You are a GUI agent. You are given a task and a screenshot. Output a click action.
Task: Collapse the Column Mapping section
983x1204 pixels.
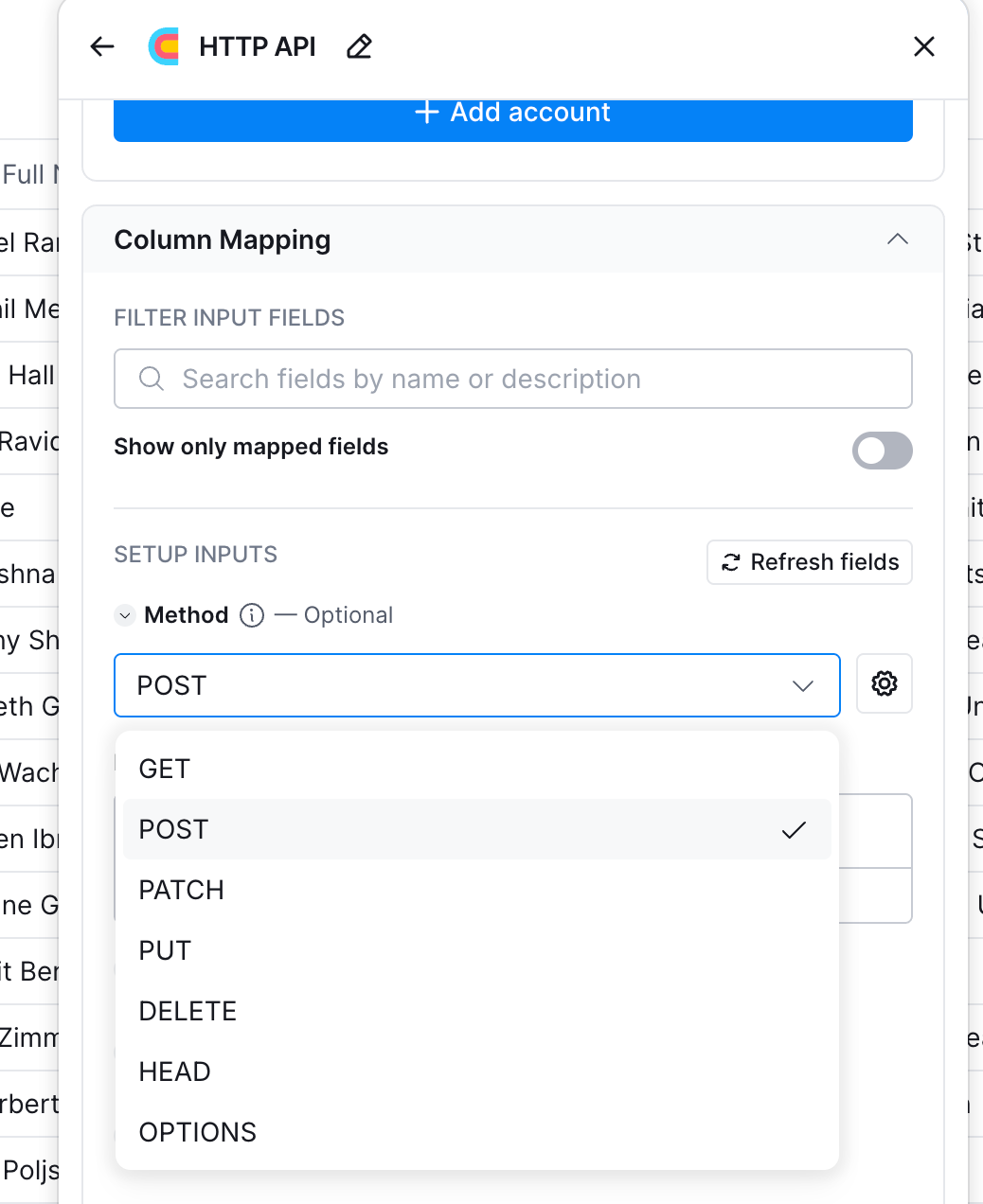coord(897,239)
